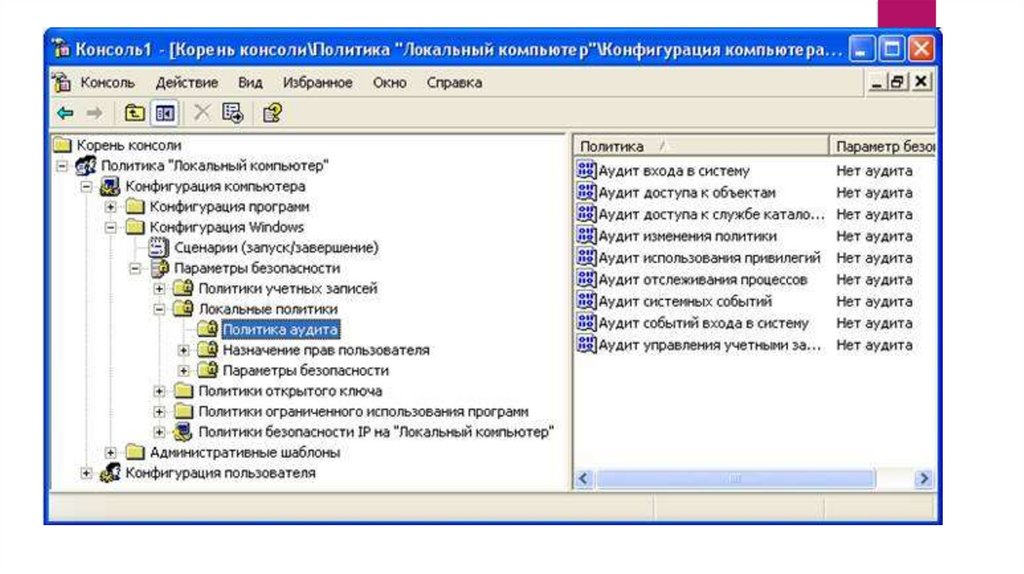Viewport: 1024px width, 574px height.
Task: Select the Корень консоли folder icon
Action: point(63,145)
